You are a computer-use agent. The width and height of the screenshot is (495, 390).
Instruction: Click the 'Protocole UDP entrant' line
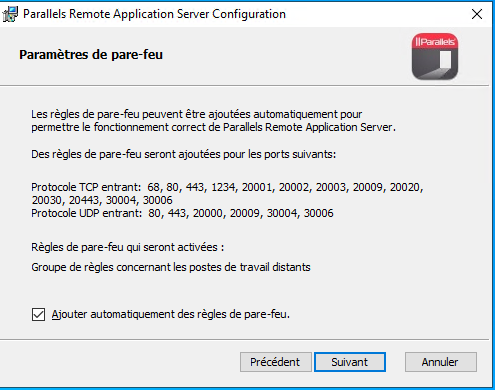coord(182,213)
